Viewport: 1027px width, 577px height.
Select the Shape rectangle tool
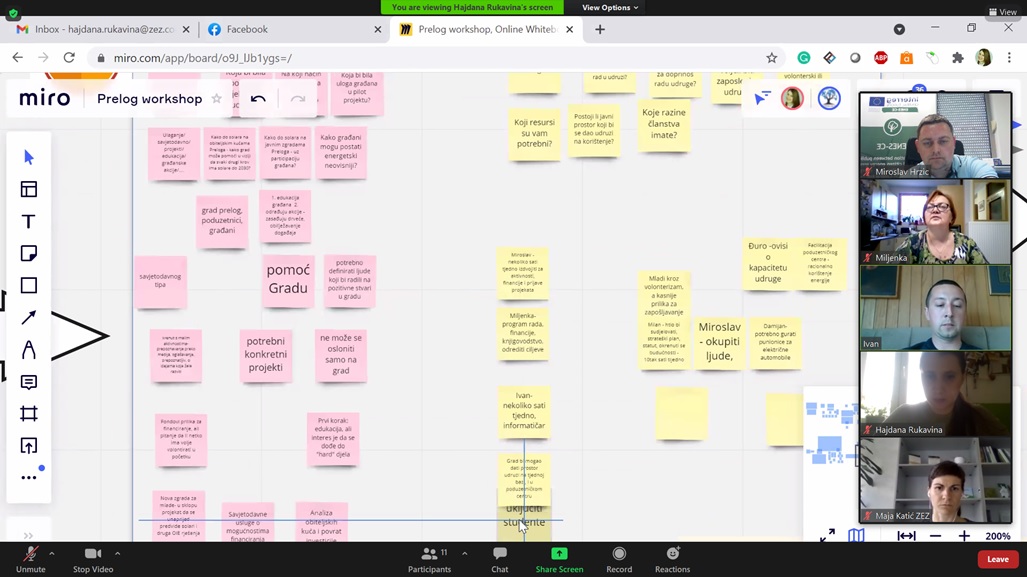[29, 286]
